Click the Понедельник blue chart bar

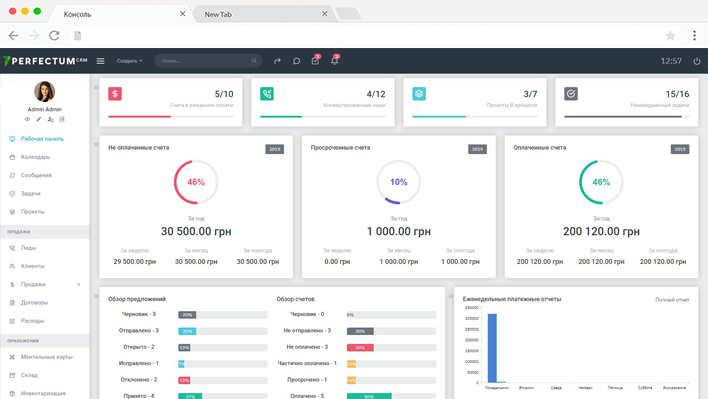(x=492, y=348)
